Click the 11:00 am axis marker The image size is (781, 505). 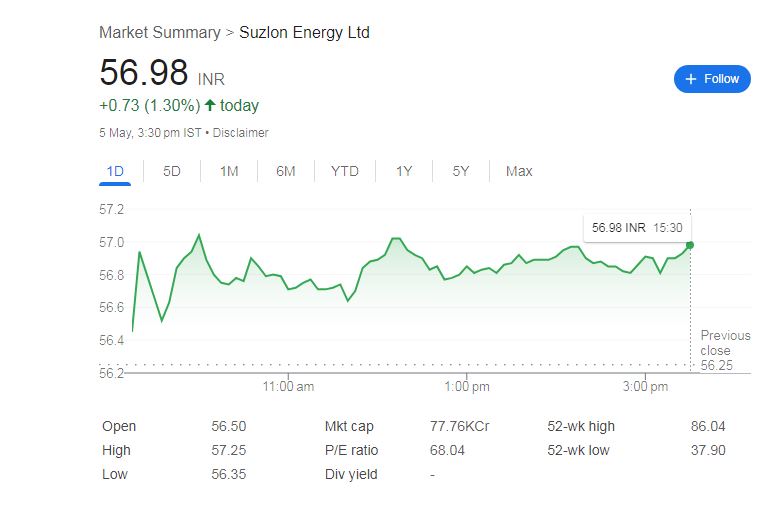pyautogui.click(x=288, y=386)
